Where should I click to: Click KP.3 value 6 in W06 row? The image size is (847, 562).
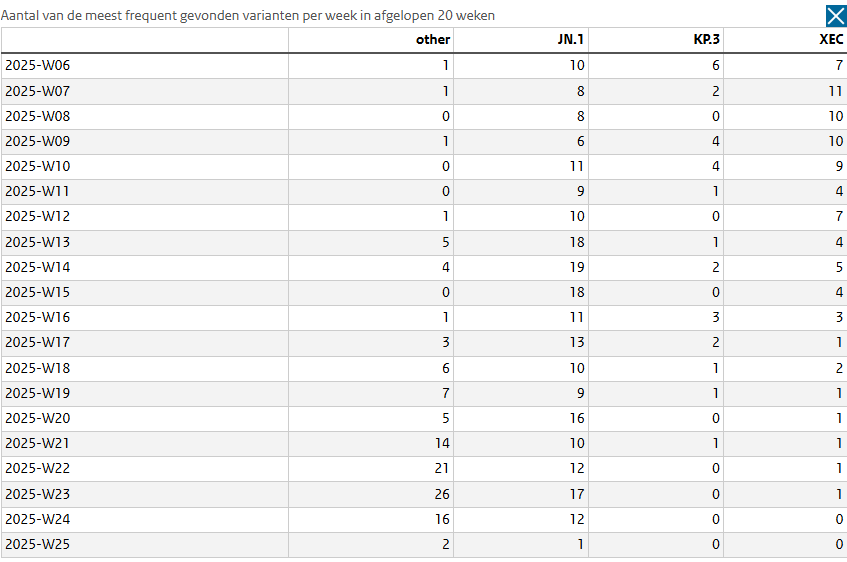(x=716, y=65)
